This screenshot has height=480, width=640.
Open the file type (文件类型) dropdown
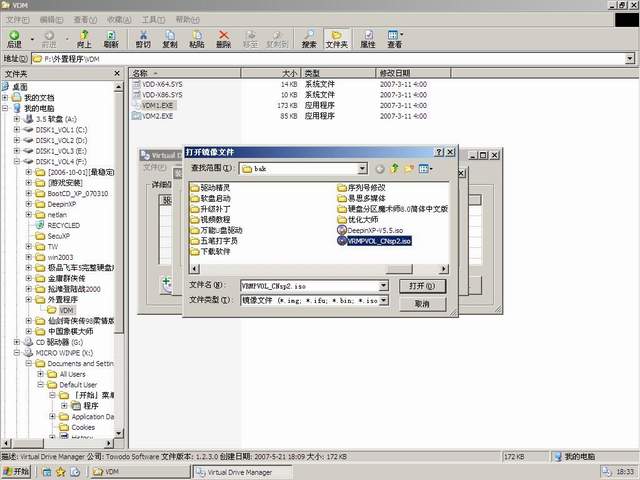383,299
